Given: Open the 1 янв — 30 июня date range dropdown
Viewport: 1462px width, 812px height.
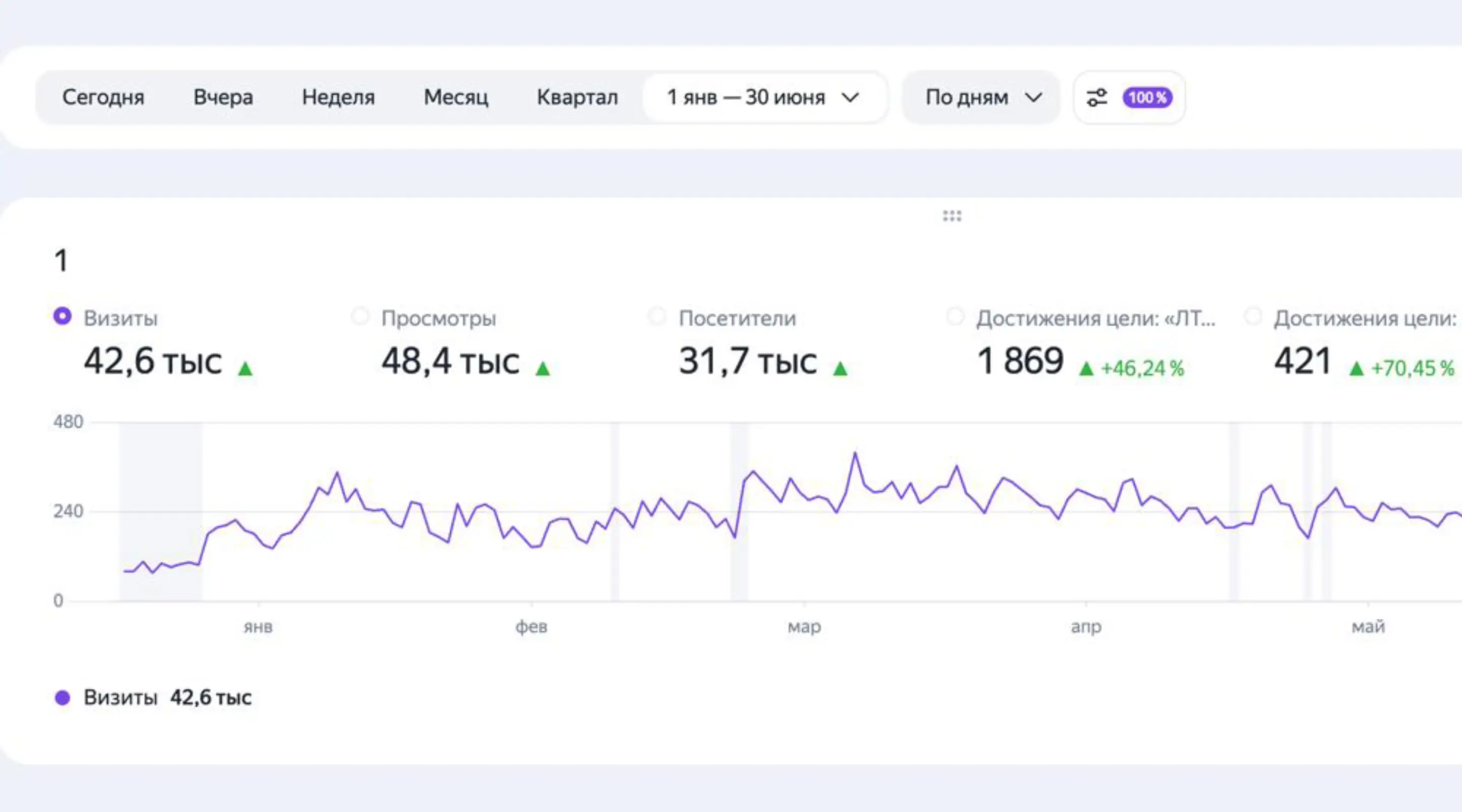Looking at the screenshot, I should [x=765, y=97].
